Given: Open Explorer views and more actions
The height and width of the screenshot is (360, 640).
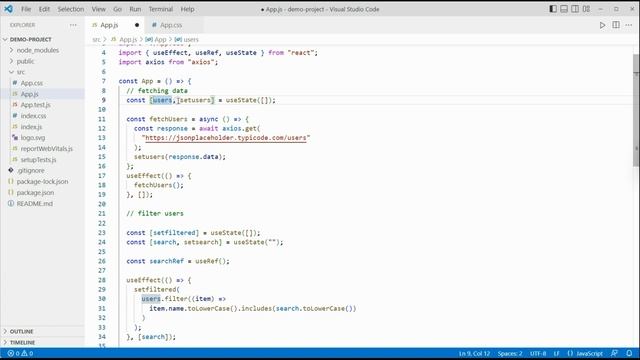Looking at the screenshot, I should pos(73,25).
